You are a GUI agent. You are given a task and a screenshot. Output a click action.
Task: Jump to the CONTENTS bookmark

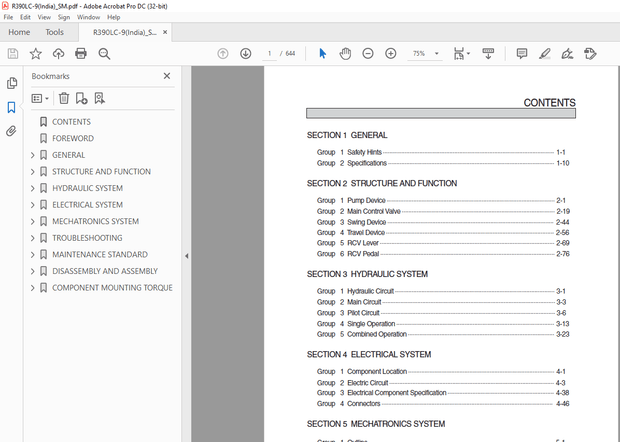point(71,122)
